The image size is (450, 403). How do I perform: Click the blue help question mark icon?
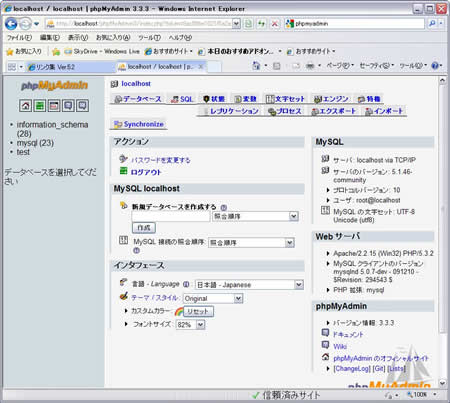coord(435,66)
